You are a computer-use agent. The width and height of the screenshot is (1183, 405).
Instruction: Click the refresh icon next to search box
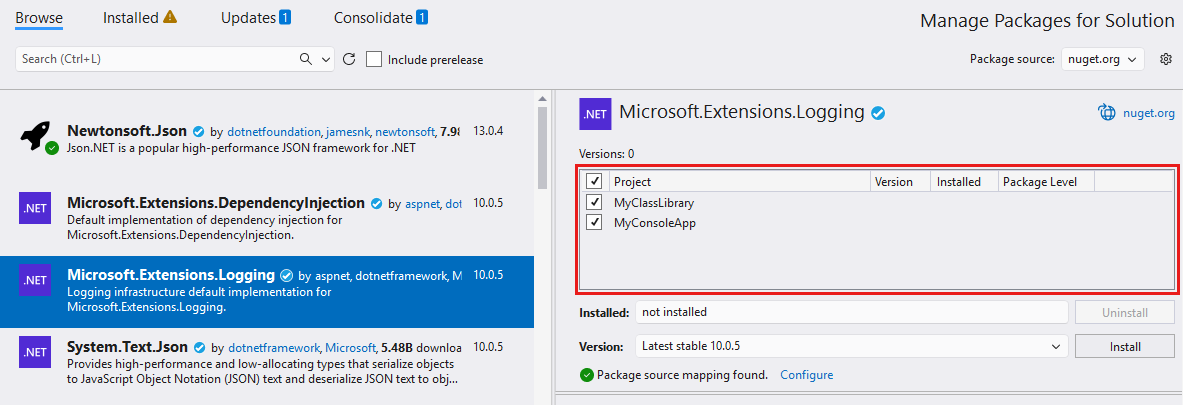click(x=349, y=59)
